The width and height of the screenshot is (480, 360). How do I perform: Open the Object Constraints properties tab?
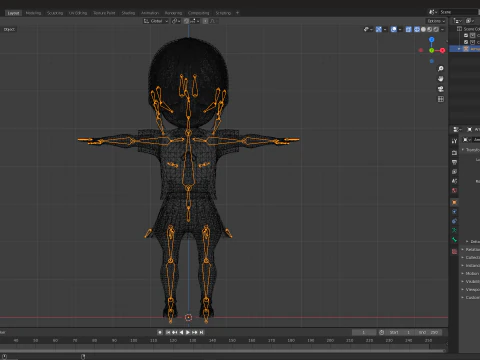click(x=454, y=221)
